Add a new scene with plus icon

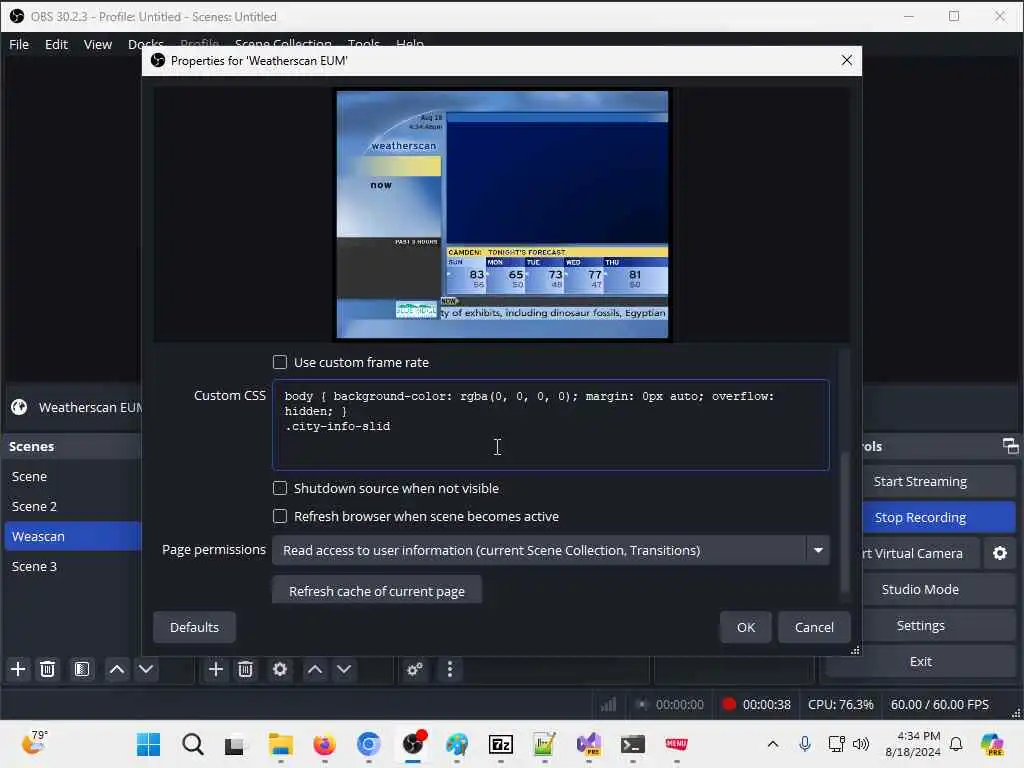click(18, 669)
